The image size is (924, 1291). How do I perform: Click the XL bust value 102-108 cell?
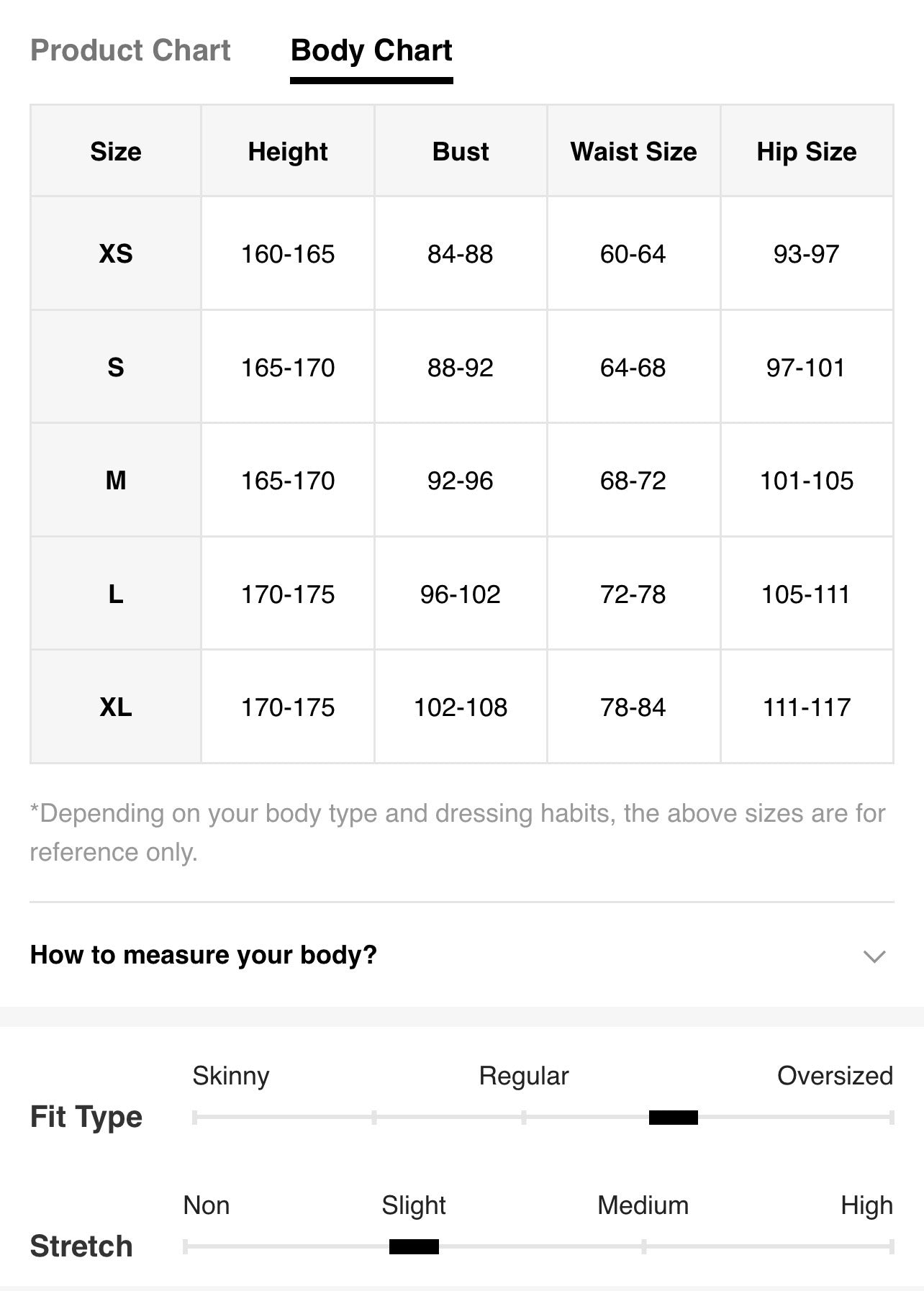pos(461,707)
